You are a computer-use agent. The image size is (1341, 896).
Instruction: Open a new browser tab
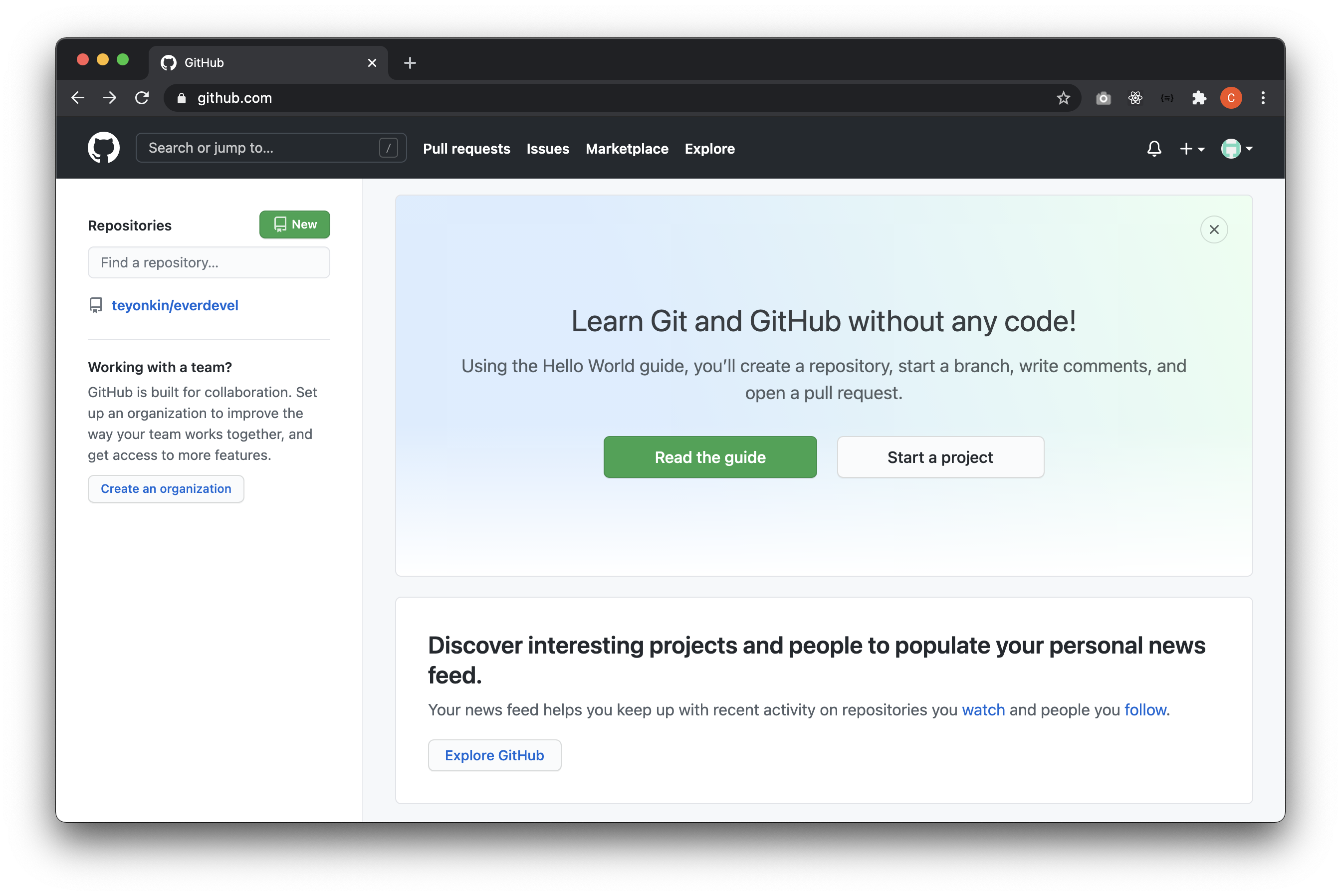coord(410,63)
